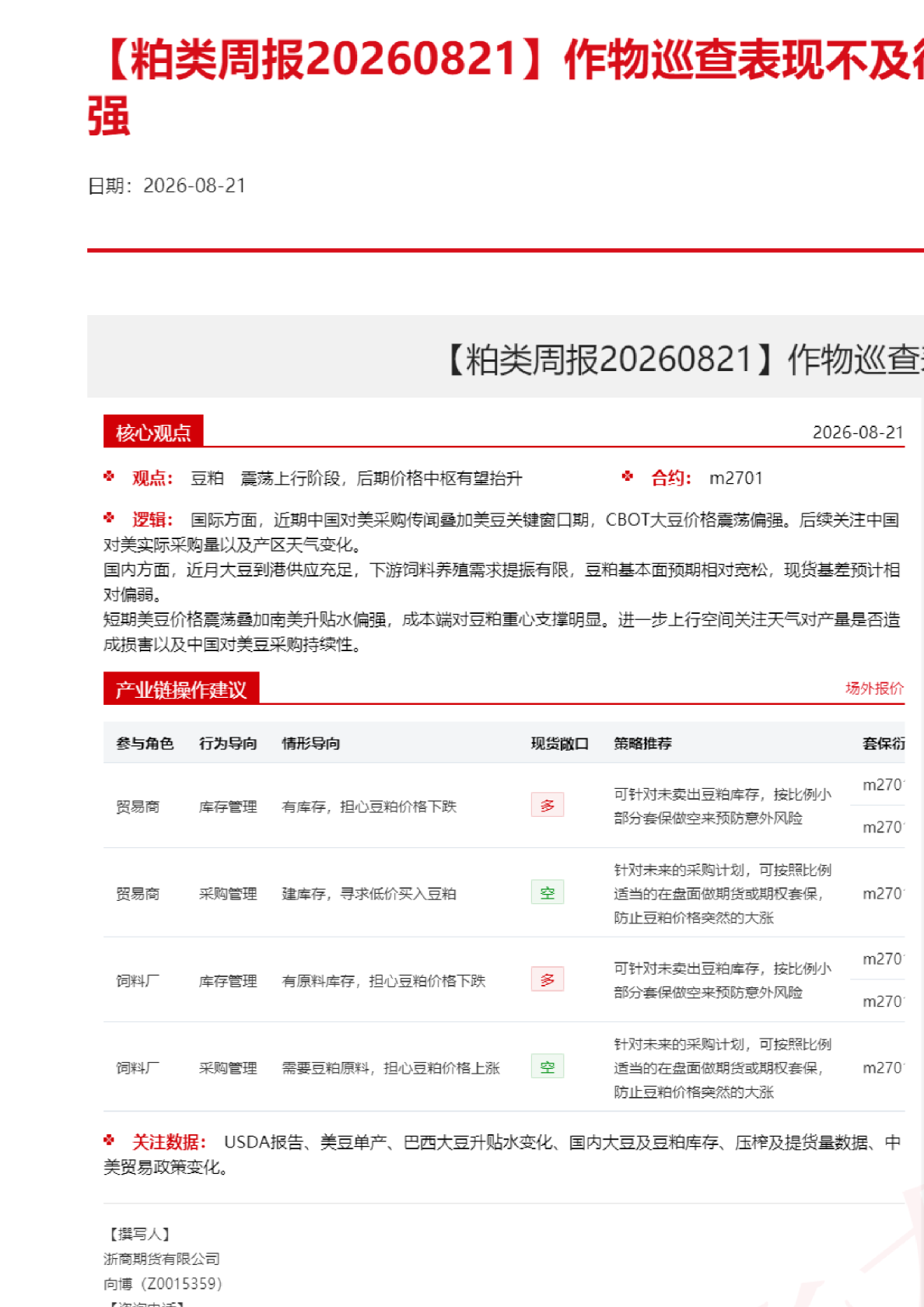Click 有库存，担心豆粕价格下跌 cell
This screenshot has height=1307, width=924.
(x=369, y=807)
